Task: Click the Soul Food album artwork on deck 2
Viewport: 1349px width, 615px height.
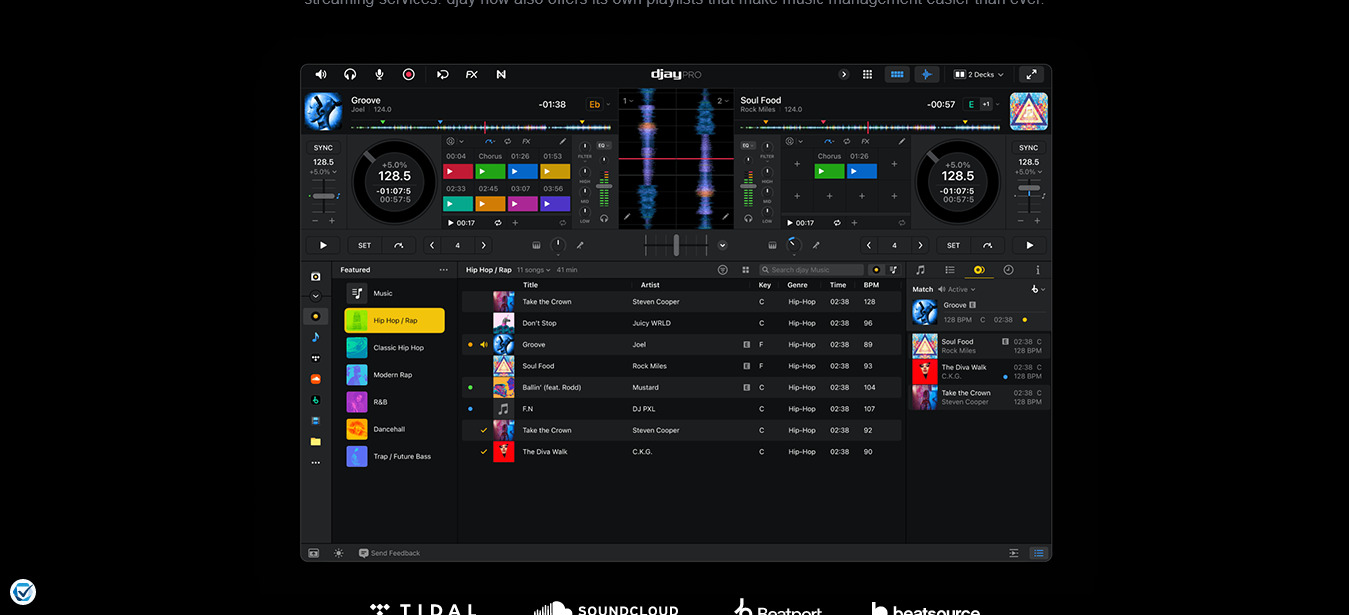Action: click(1029, 111)
